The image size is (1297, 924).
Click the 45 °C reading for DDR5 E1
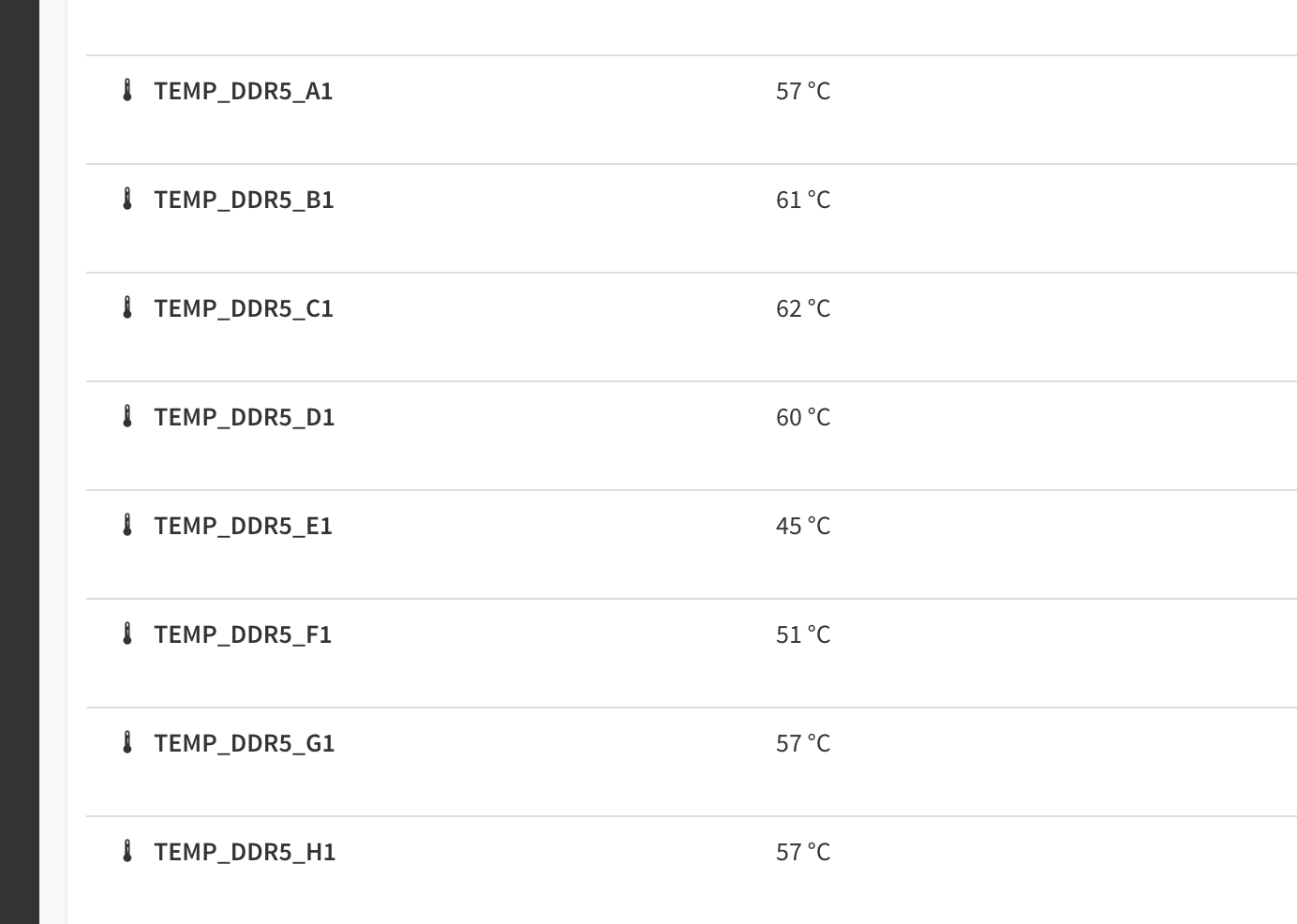[803, 526]
